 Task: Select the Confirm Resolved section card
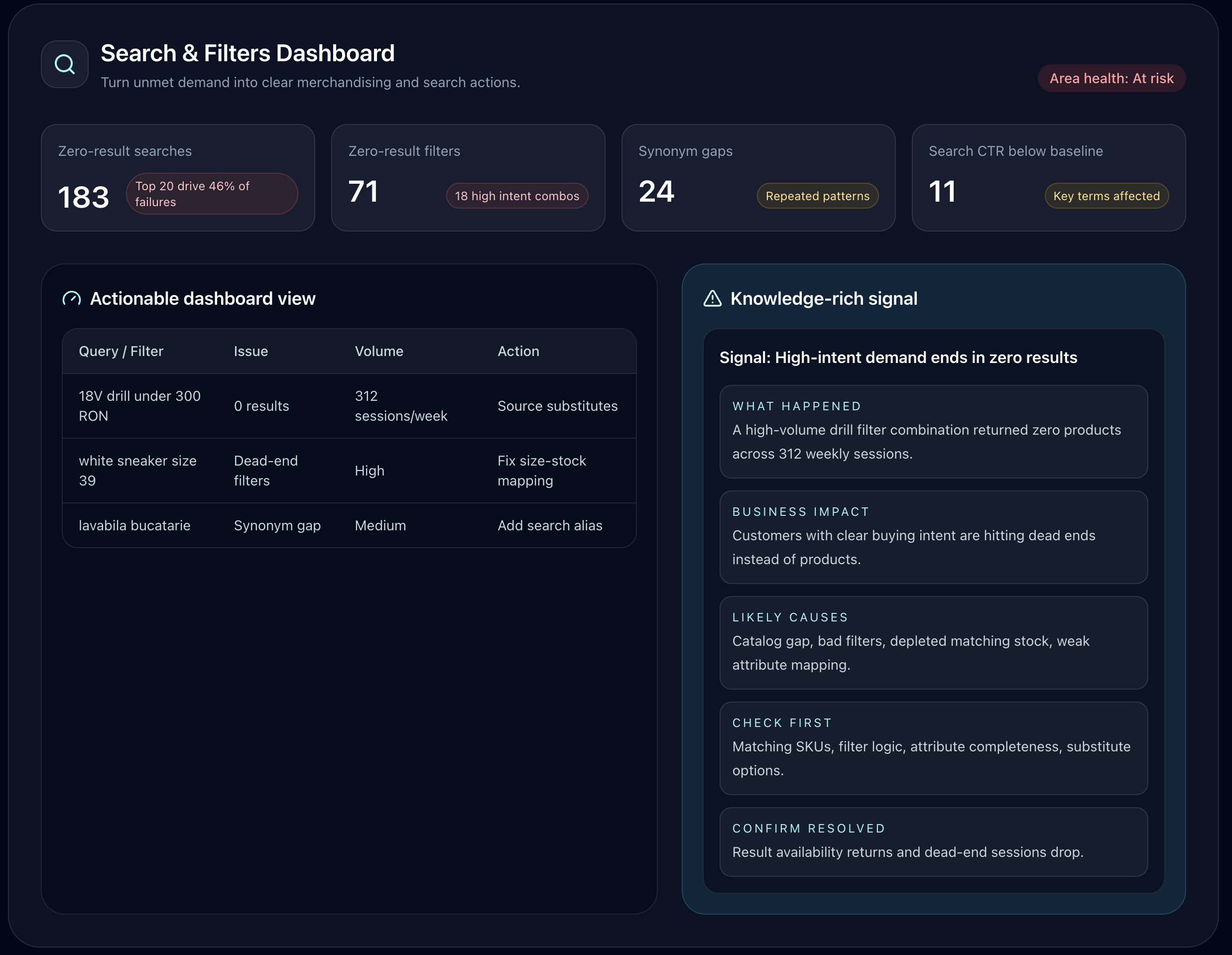tap(933, 841)
